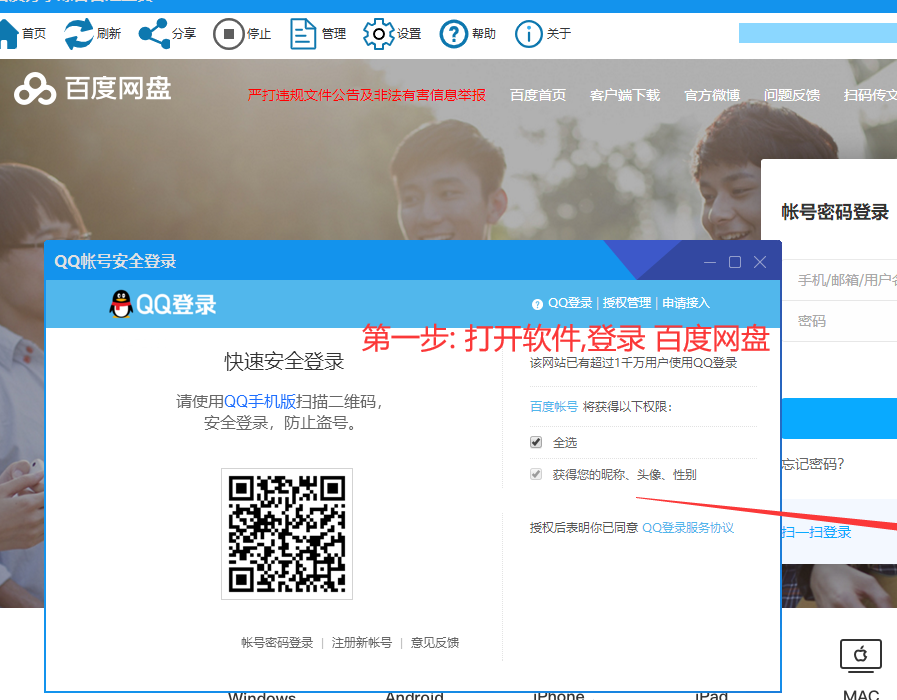Open 百度首页 in the top navigation

538,95
